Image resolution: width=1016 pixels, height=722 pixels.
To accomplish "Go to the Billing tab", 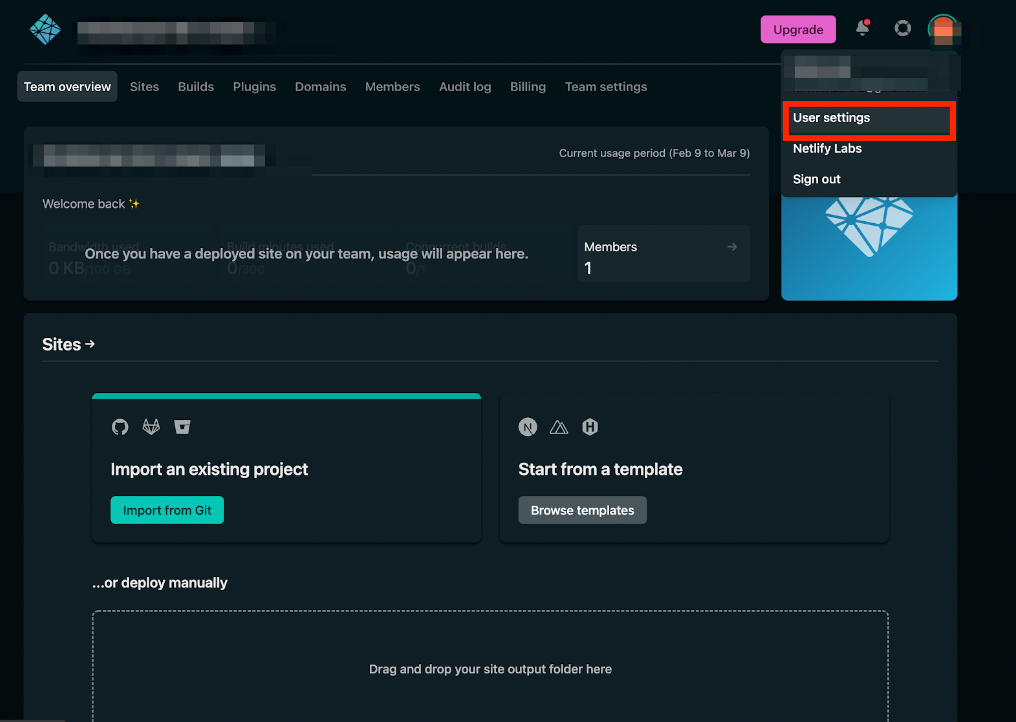I will pos(528,87).
